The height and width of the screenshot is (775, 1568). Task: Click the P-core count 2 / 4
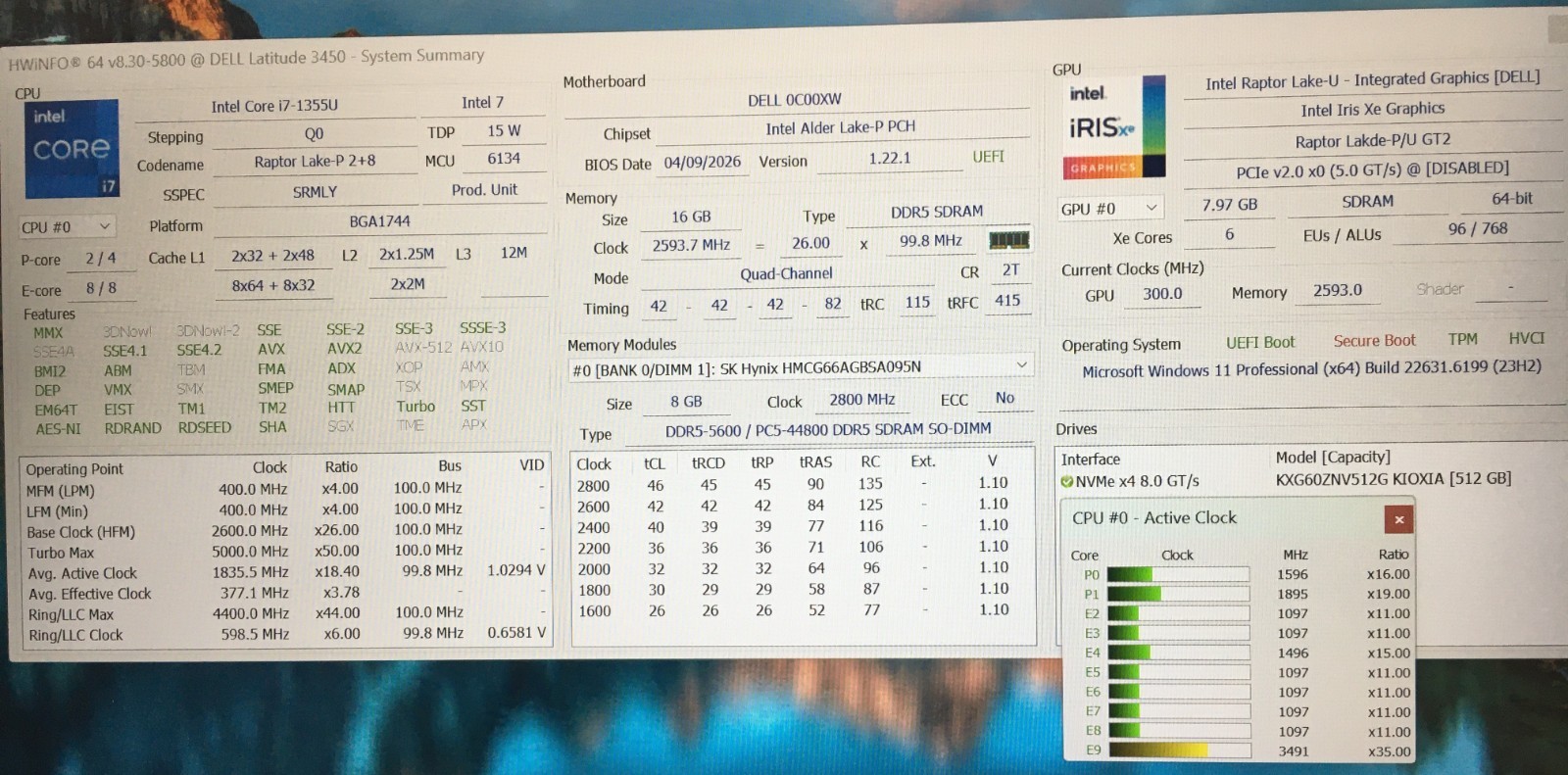100,259
